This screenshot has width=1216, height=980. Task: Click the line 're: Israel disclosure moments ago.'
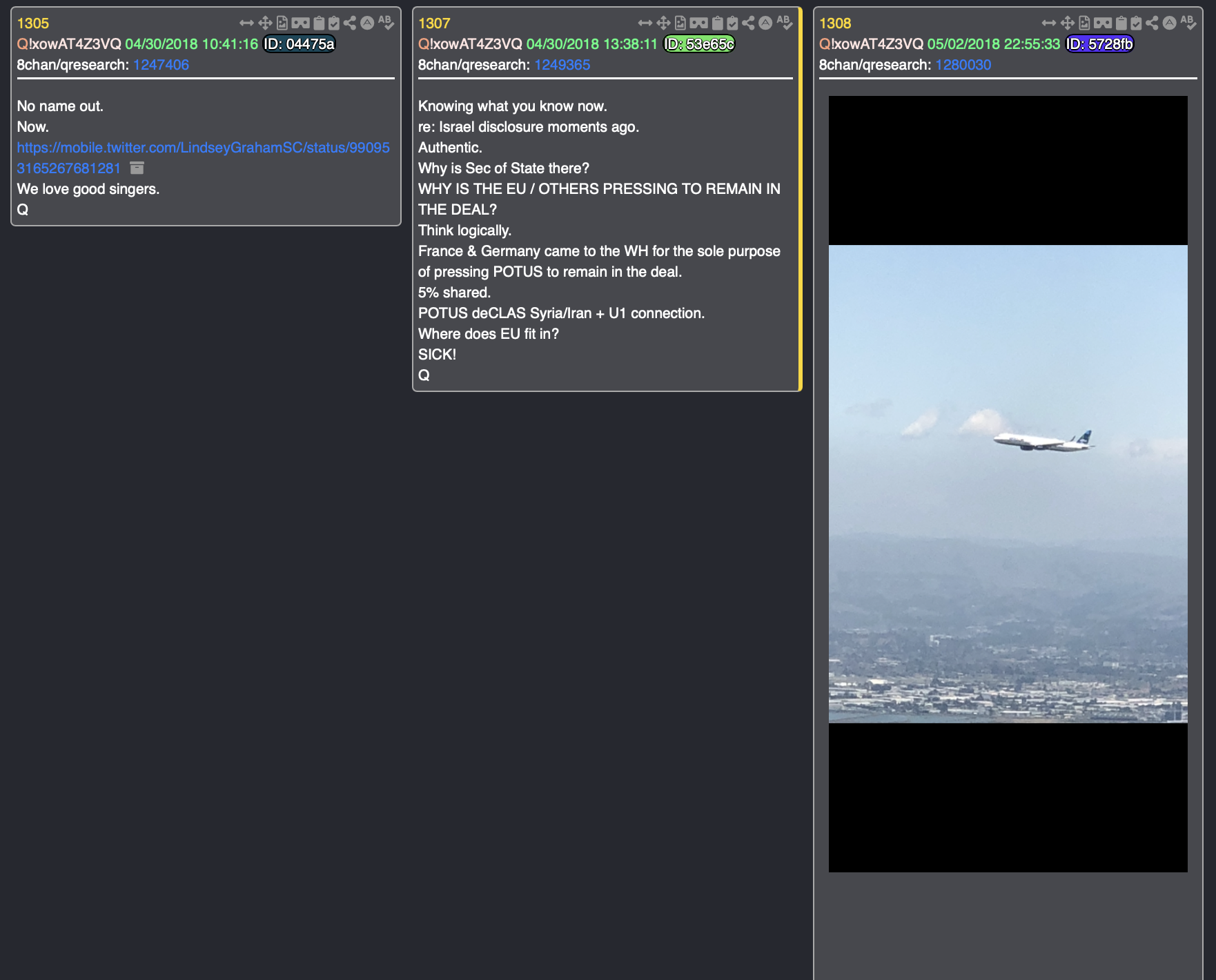529,127
